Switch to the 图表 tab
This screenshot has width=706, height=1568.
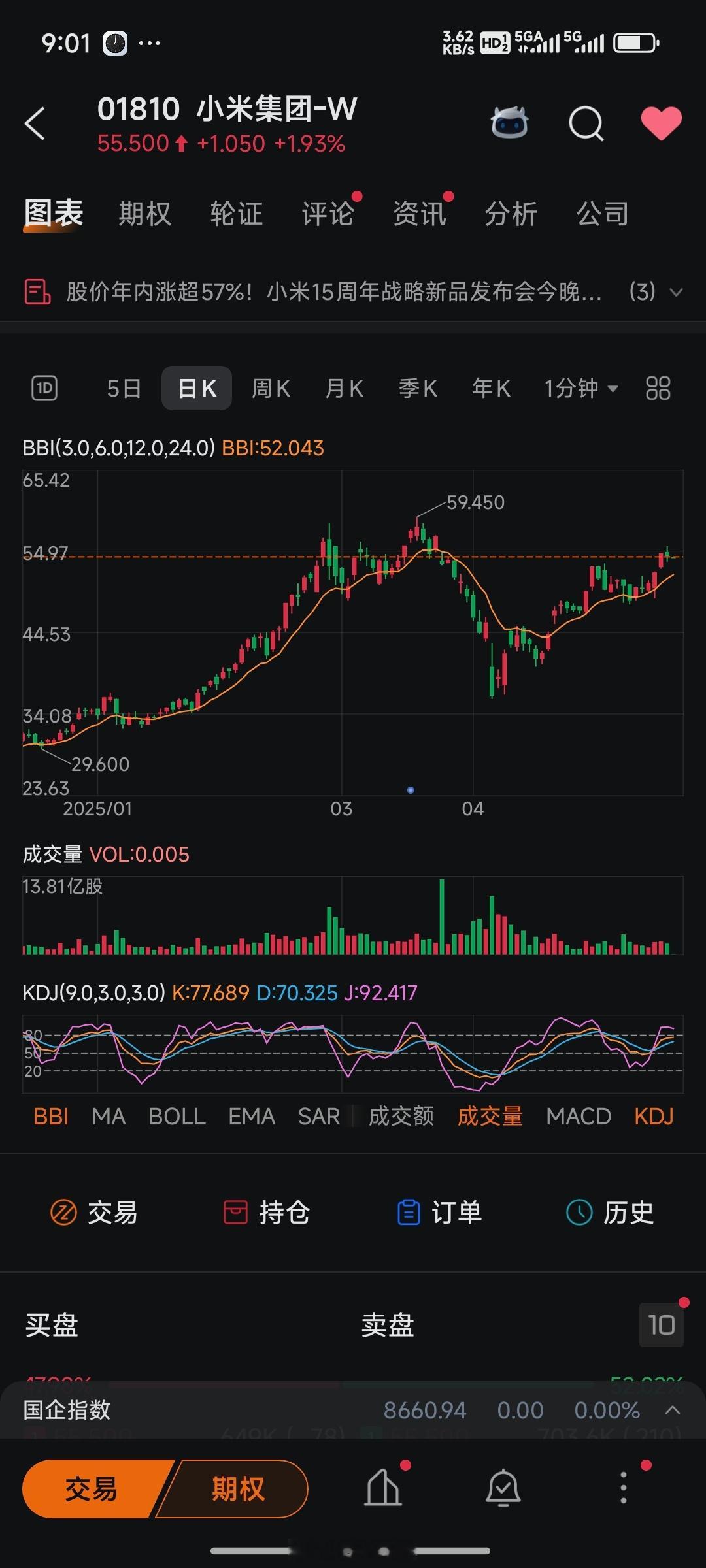54,213
